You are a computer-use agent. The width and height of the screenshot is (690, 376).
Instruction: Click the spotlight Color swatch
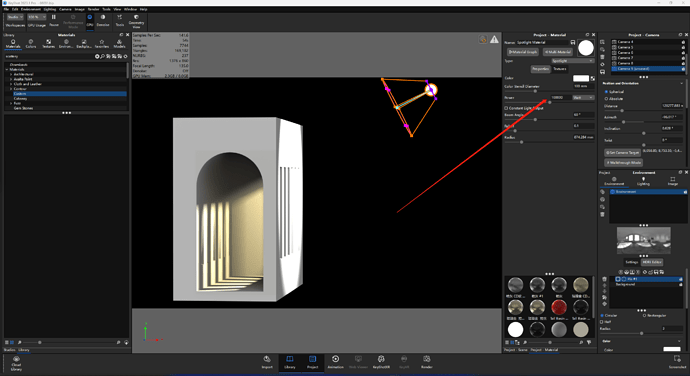tap(580, 78)
